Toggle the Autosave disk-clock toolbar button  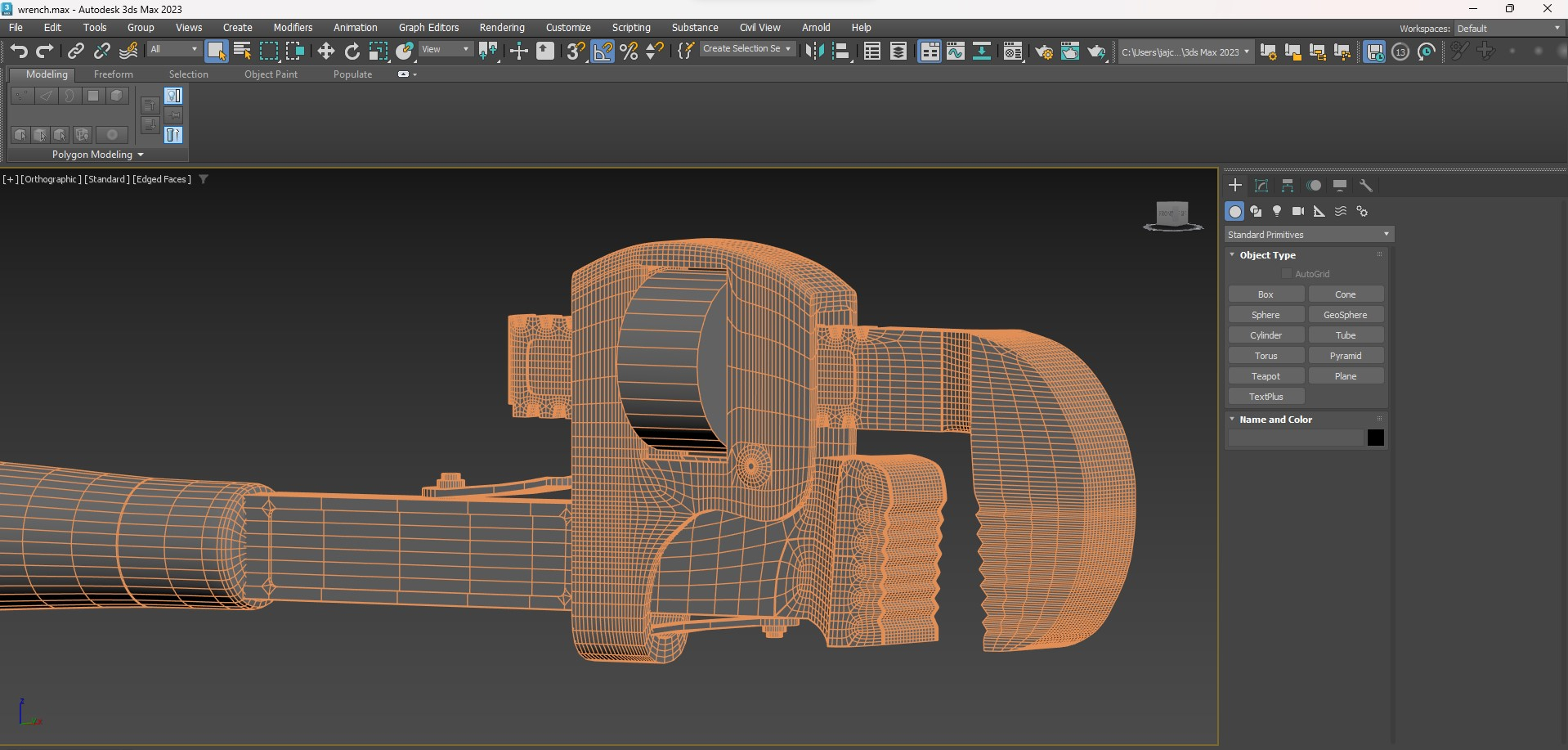click(x=1374, y=51)
